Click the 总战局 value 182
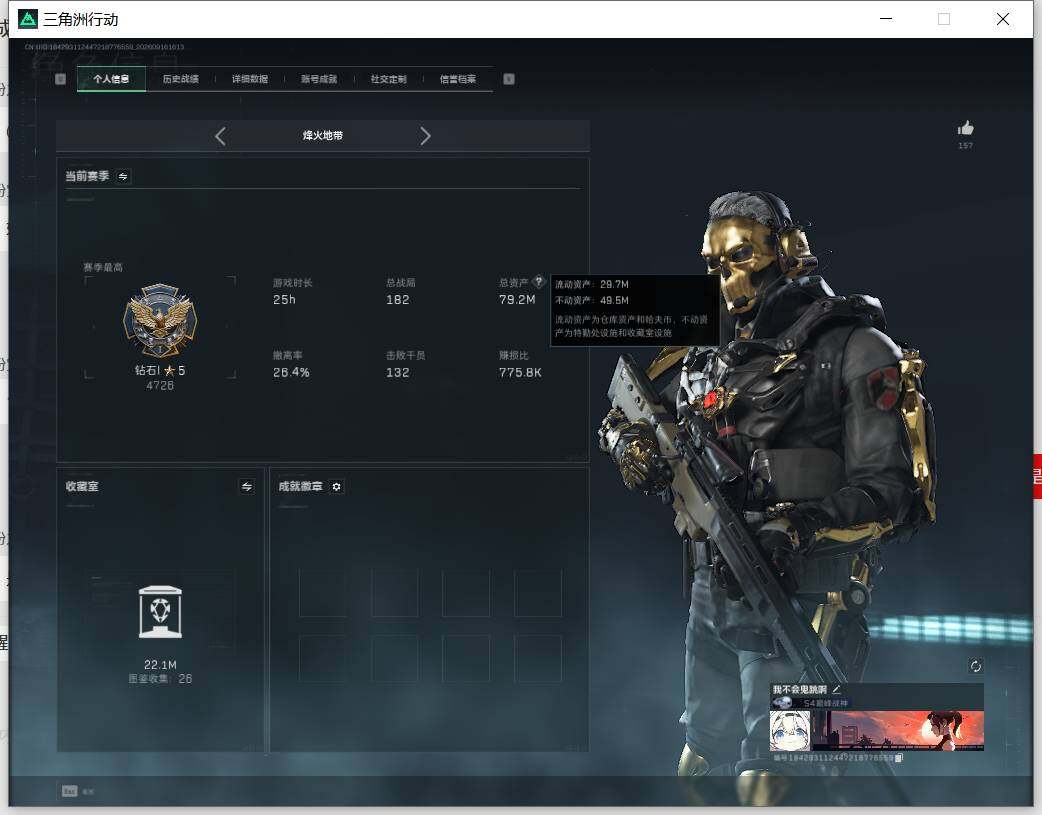The image size is (1042, 815). pos(397,300)
